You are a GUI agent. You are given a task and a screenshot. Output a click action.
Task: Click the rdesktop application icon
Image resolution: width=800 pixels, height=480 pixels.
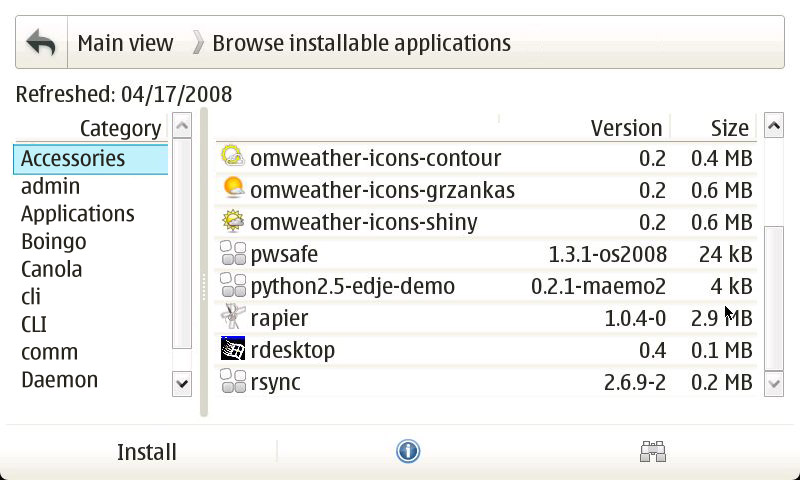(232, 350)
